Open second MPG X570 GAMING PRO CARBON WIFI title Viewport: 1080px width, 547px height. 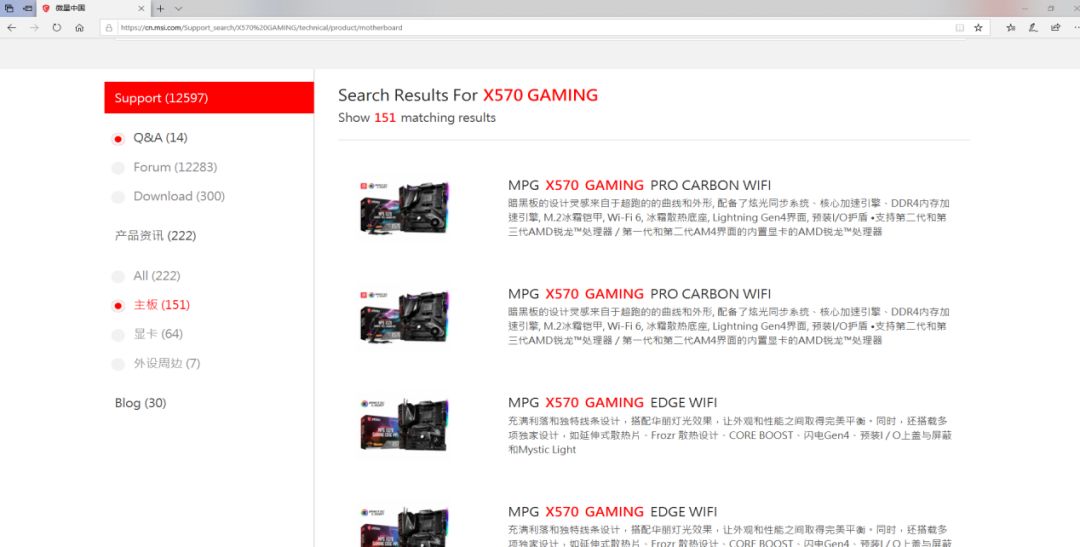click(x=639, y=294)
